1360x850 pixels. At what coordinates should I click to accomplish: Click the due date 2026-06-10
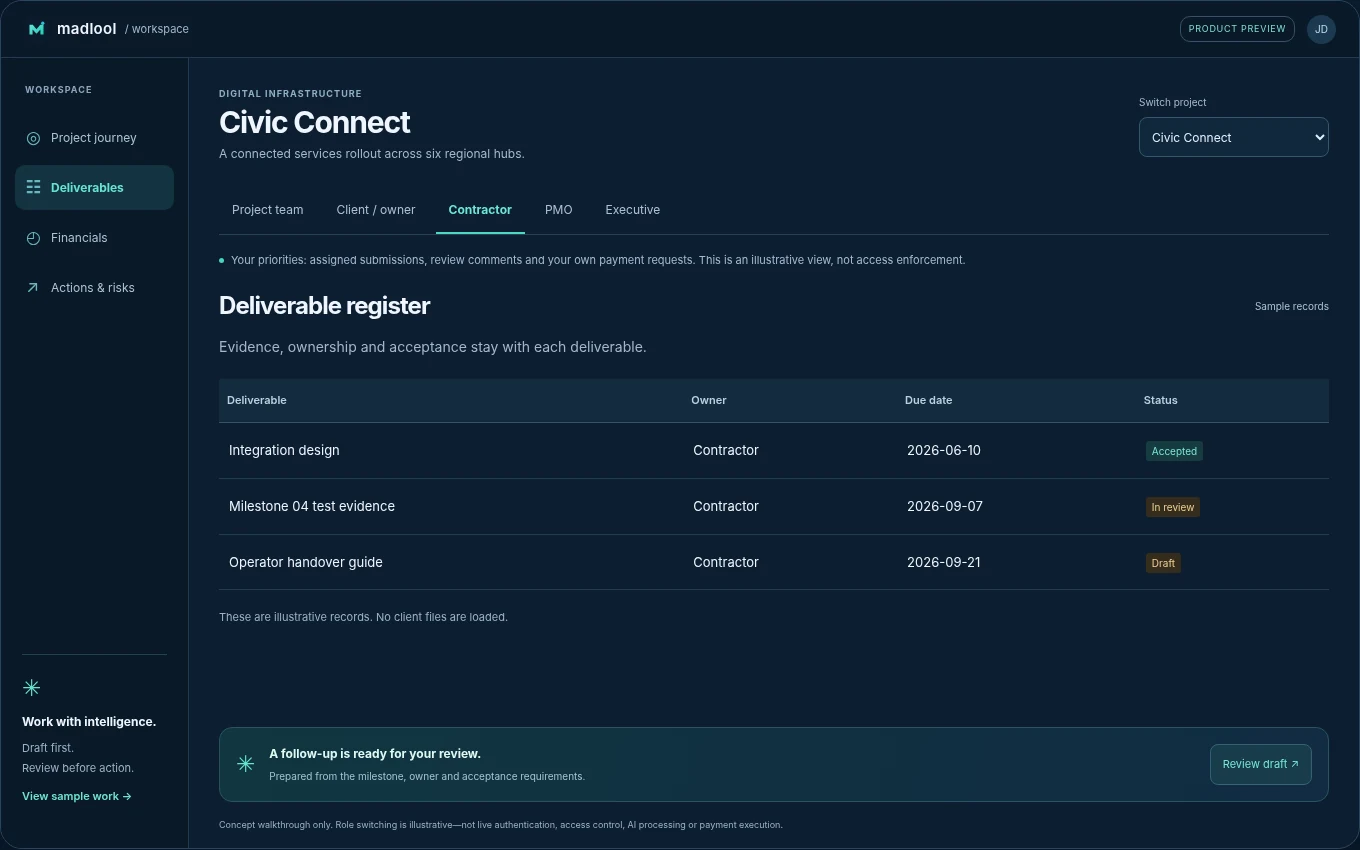(x=943, y=450)
